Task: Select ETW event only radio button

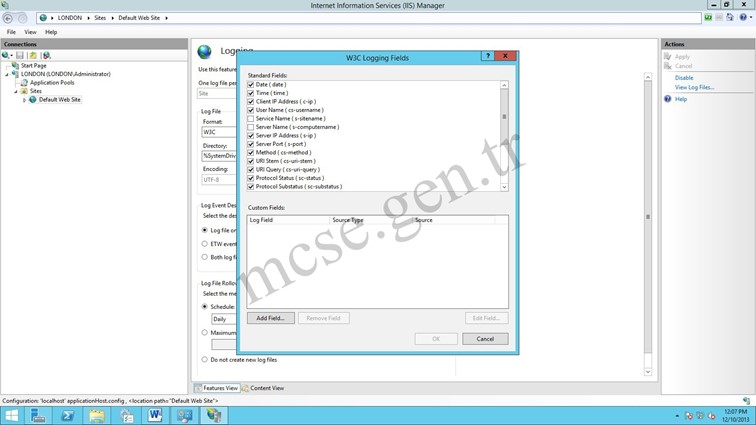Action: [204, 244]
